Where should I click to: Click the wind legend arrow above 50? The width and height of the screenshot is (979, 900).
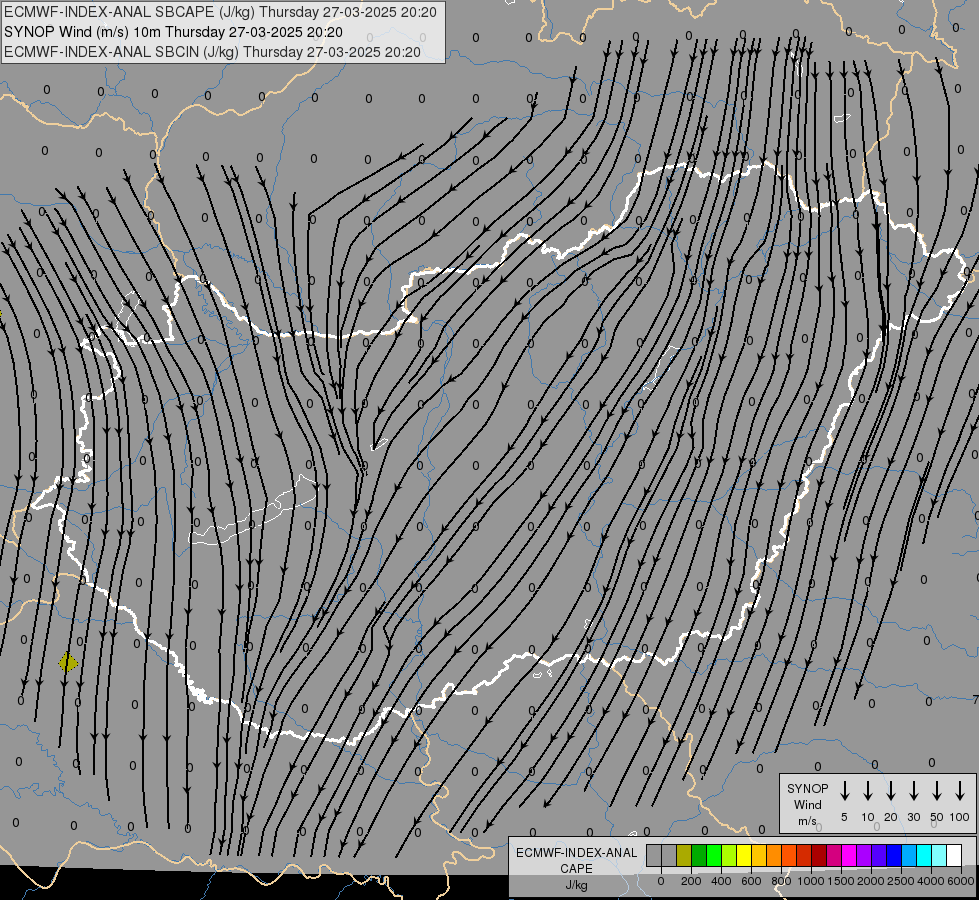pos(937,790)
